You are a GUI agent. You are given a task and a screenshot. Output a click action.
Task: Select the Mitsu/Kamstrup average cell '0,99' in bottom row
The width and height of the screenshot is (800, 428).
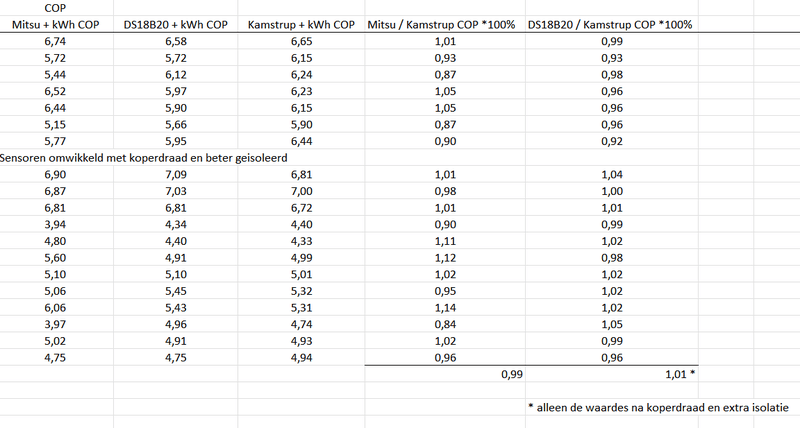pos(512,374)
